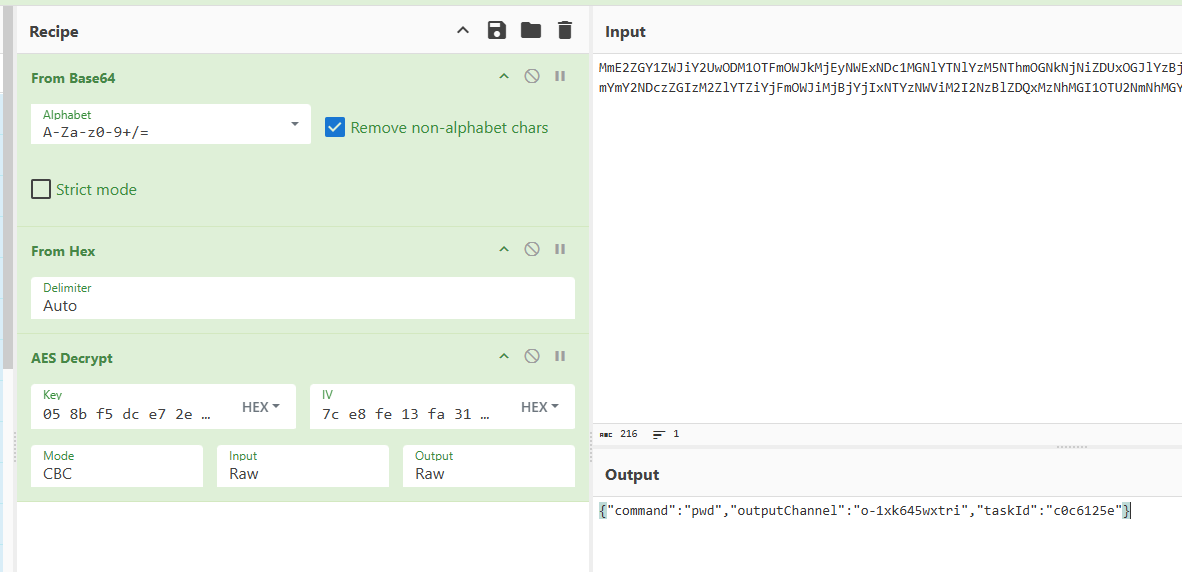
Task: Collapse the From Base64 operation
Action: tap(504, 77)
